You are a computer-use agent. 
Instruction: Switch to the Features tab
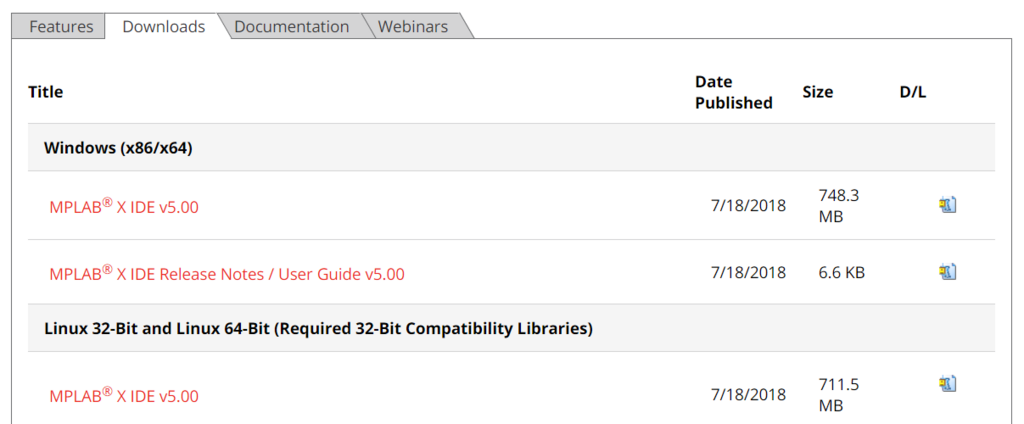pos(61,27)
